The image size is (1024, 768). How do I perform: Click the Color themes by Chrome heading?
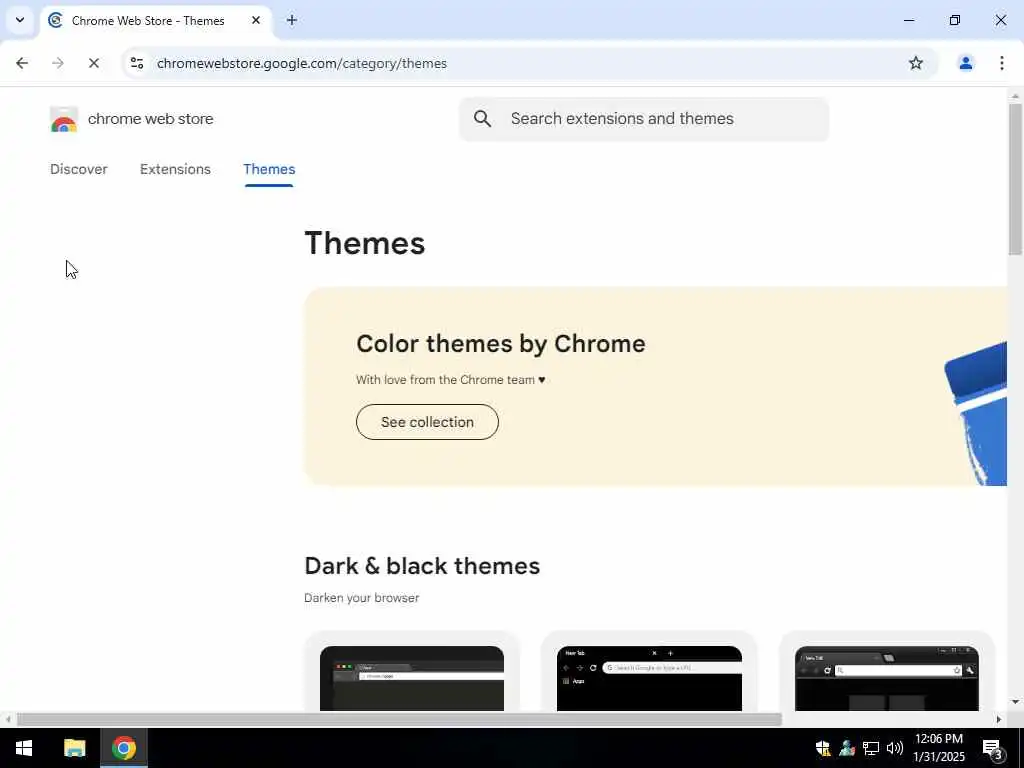[x=501, y=344]
